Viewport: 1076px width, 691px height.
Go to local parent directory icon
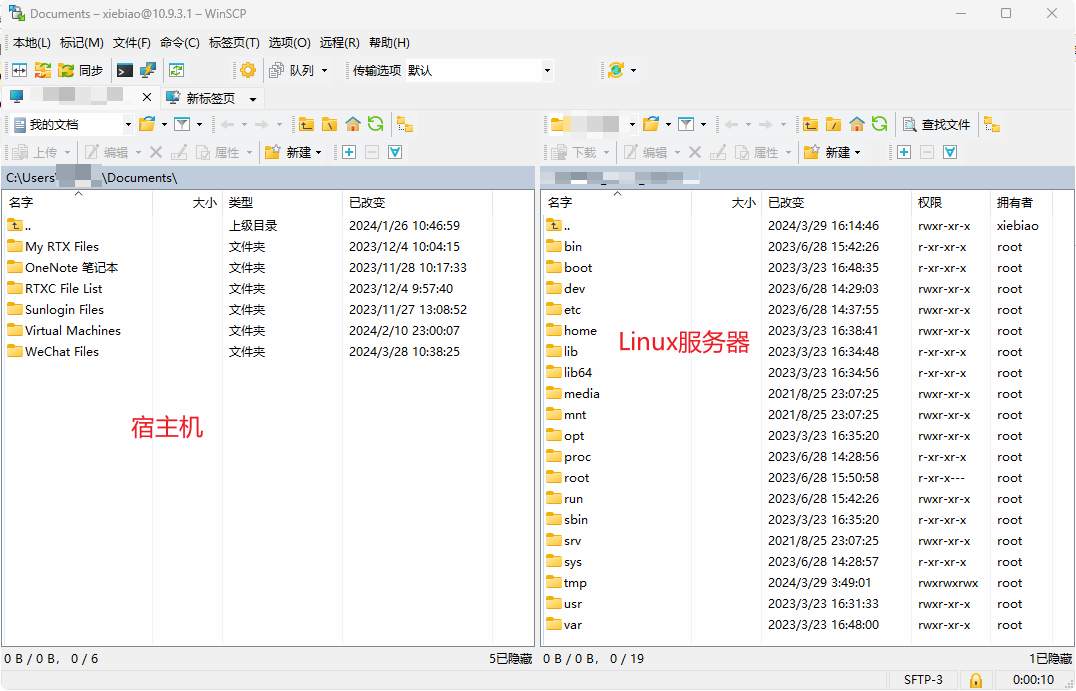click(x=306, y=124)
